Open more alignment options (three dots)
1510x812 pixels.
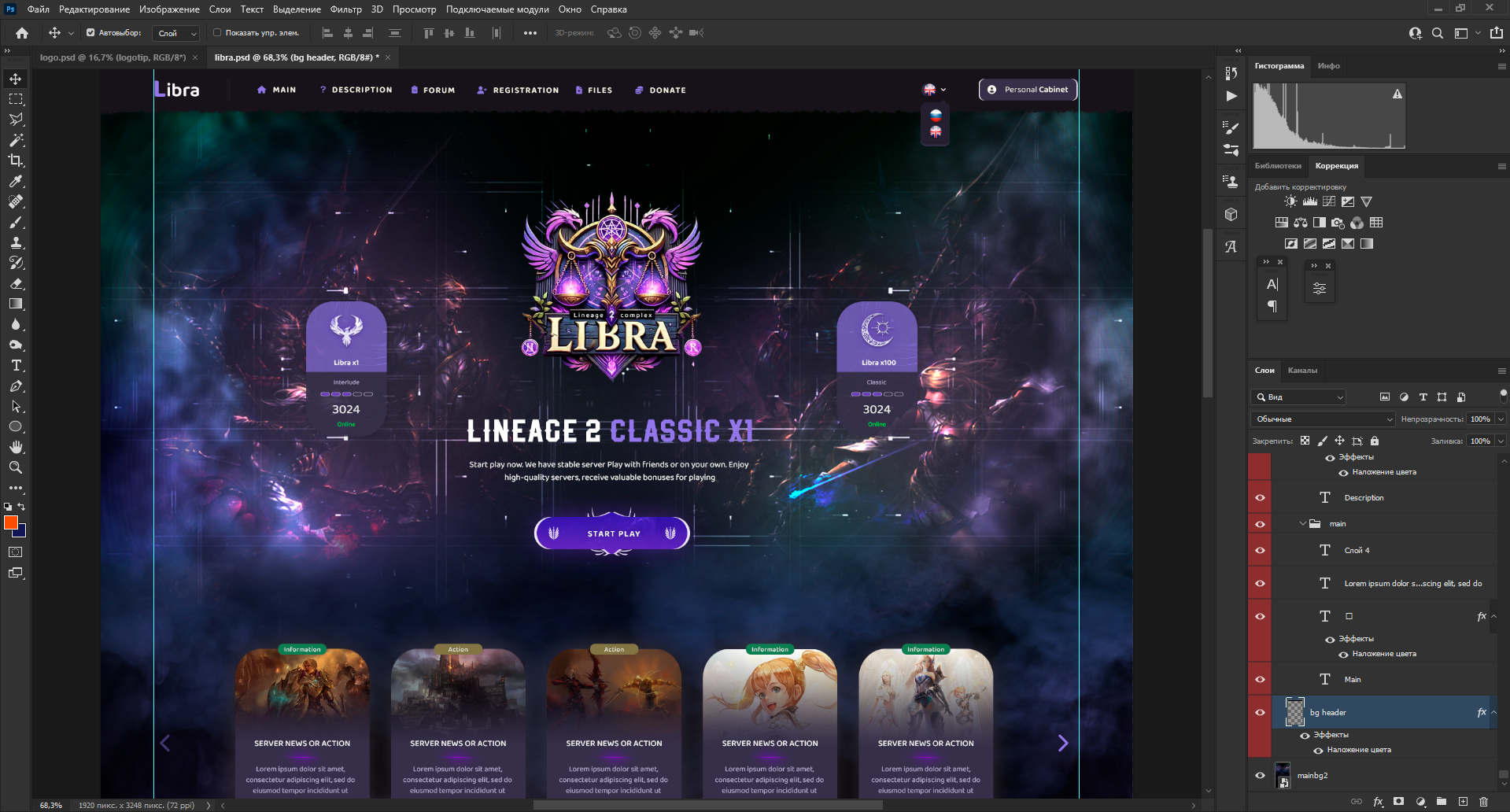530,33
